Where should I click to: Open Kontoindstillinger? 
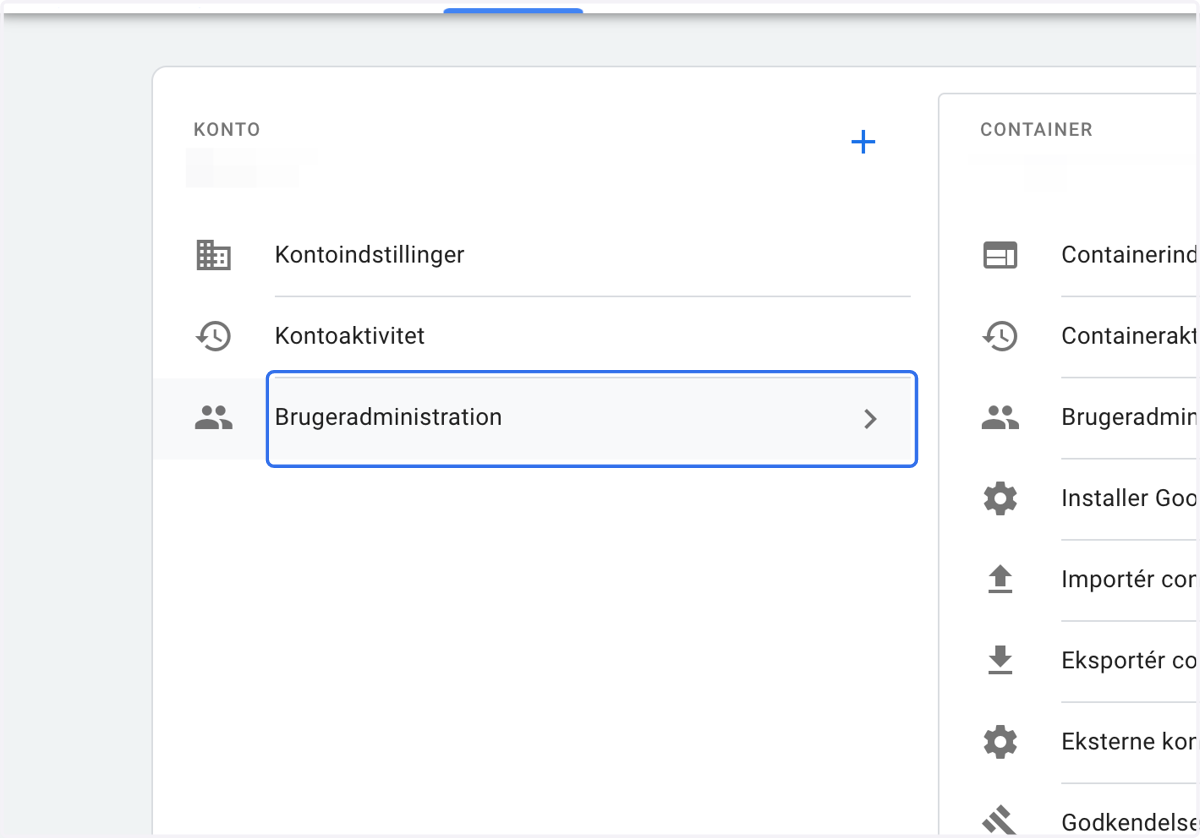[x=369, y=255]
